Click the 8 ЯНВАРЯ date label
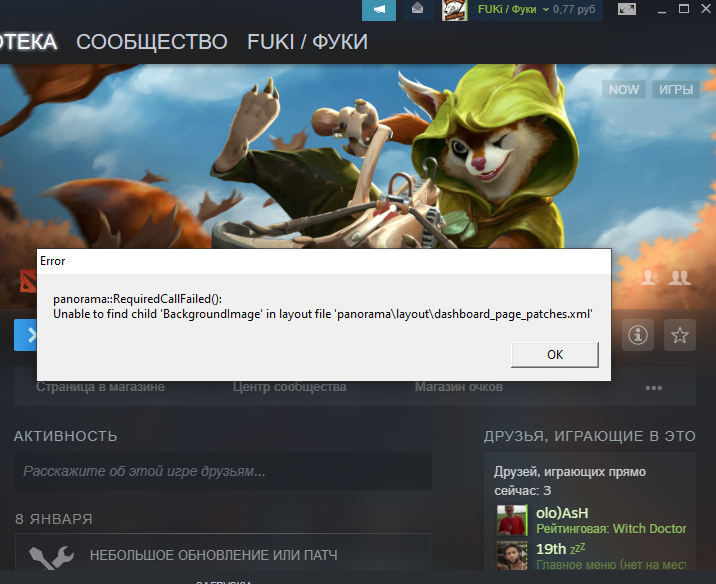This screenshot has width=716, height=584. point(54,519)
